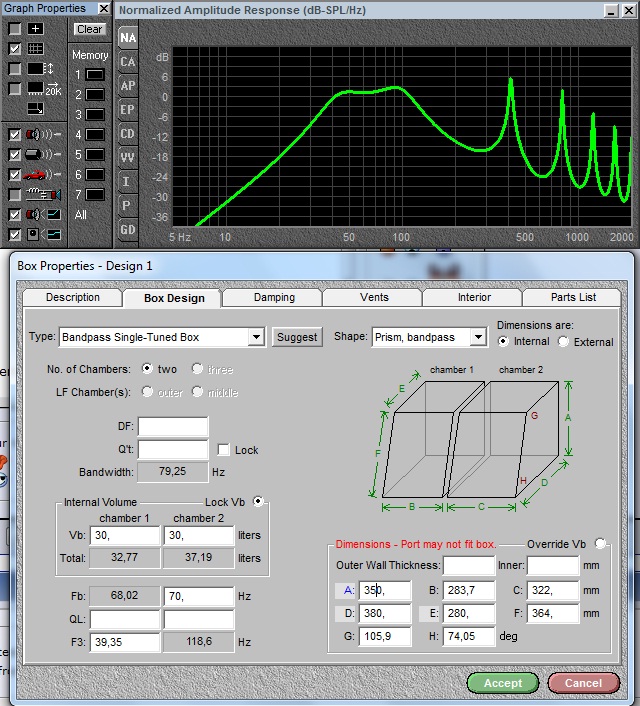640x706 pixels.
Task: Click the Suggest button
Action: [297, 337]
